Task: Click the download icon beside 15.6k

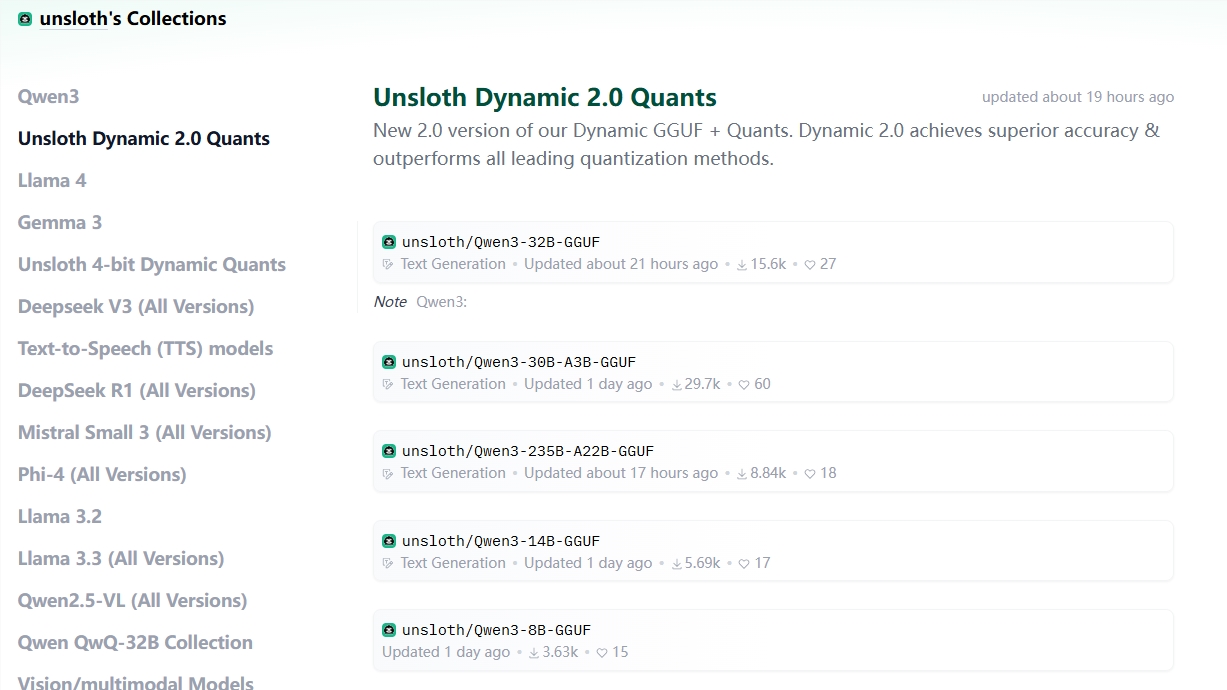Action: coord(742,265)
